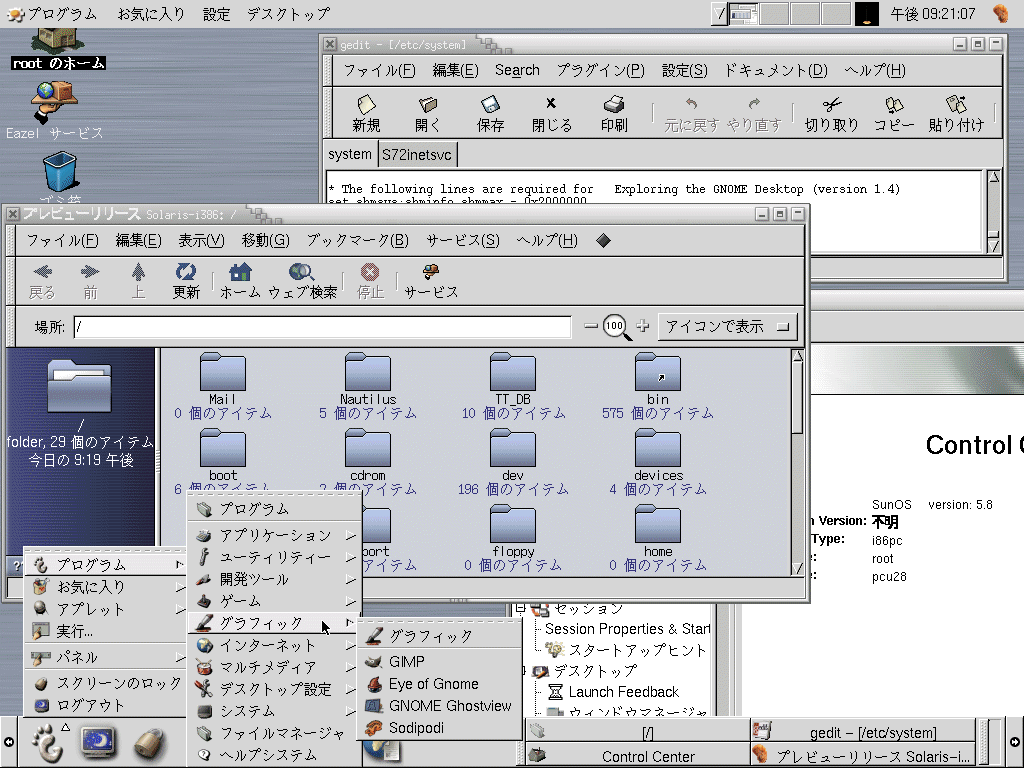The width and height of the screenshot is (1024, 768).
Task: Click the gedit - [/etc/system] taskbar button
Action: pyautogui.click(x=863, y=732)
